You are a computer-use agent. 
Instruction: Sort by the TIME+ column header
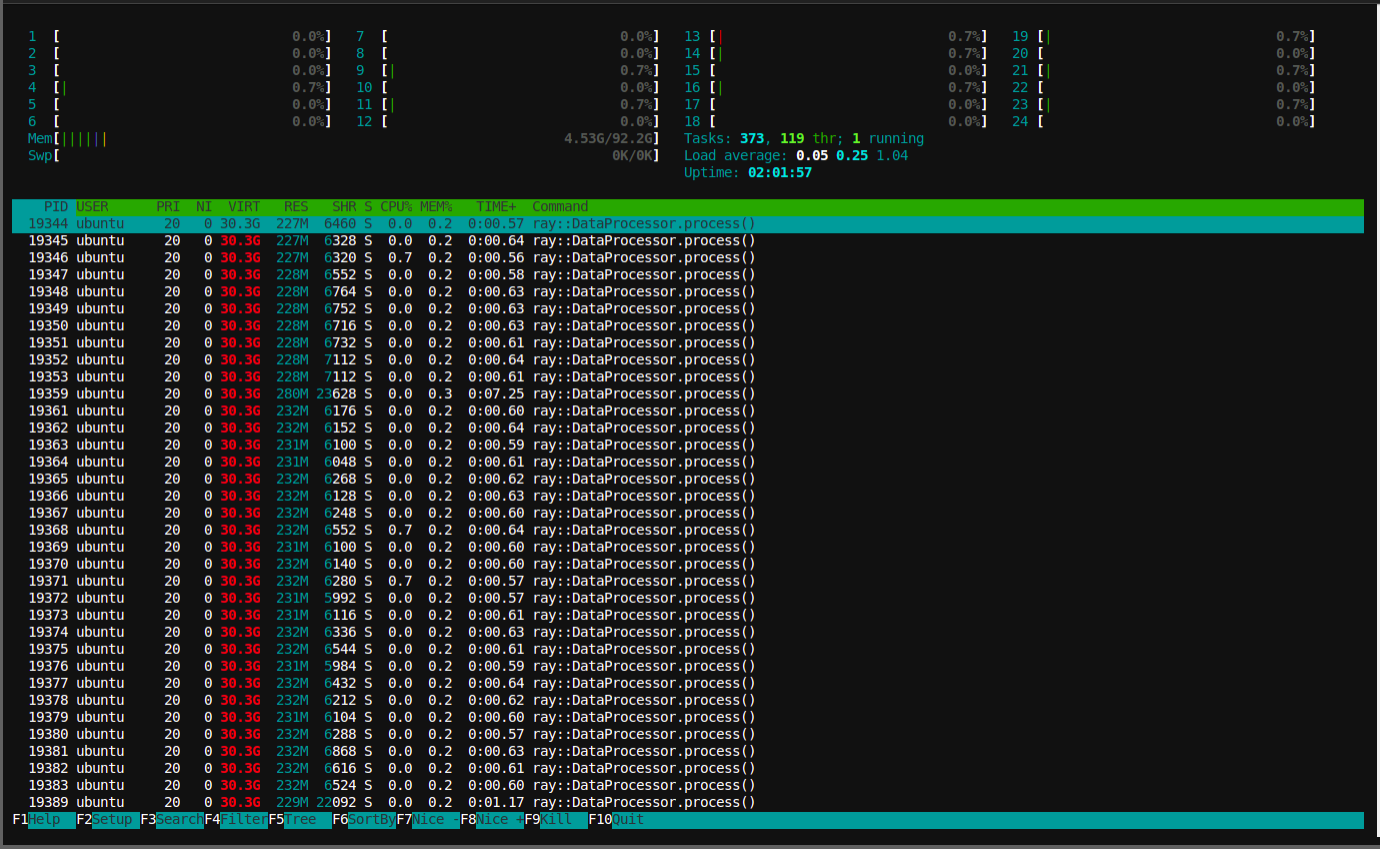tap(496, 207)
